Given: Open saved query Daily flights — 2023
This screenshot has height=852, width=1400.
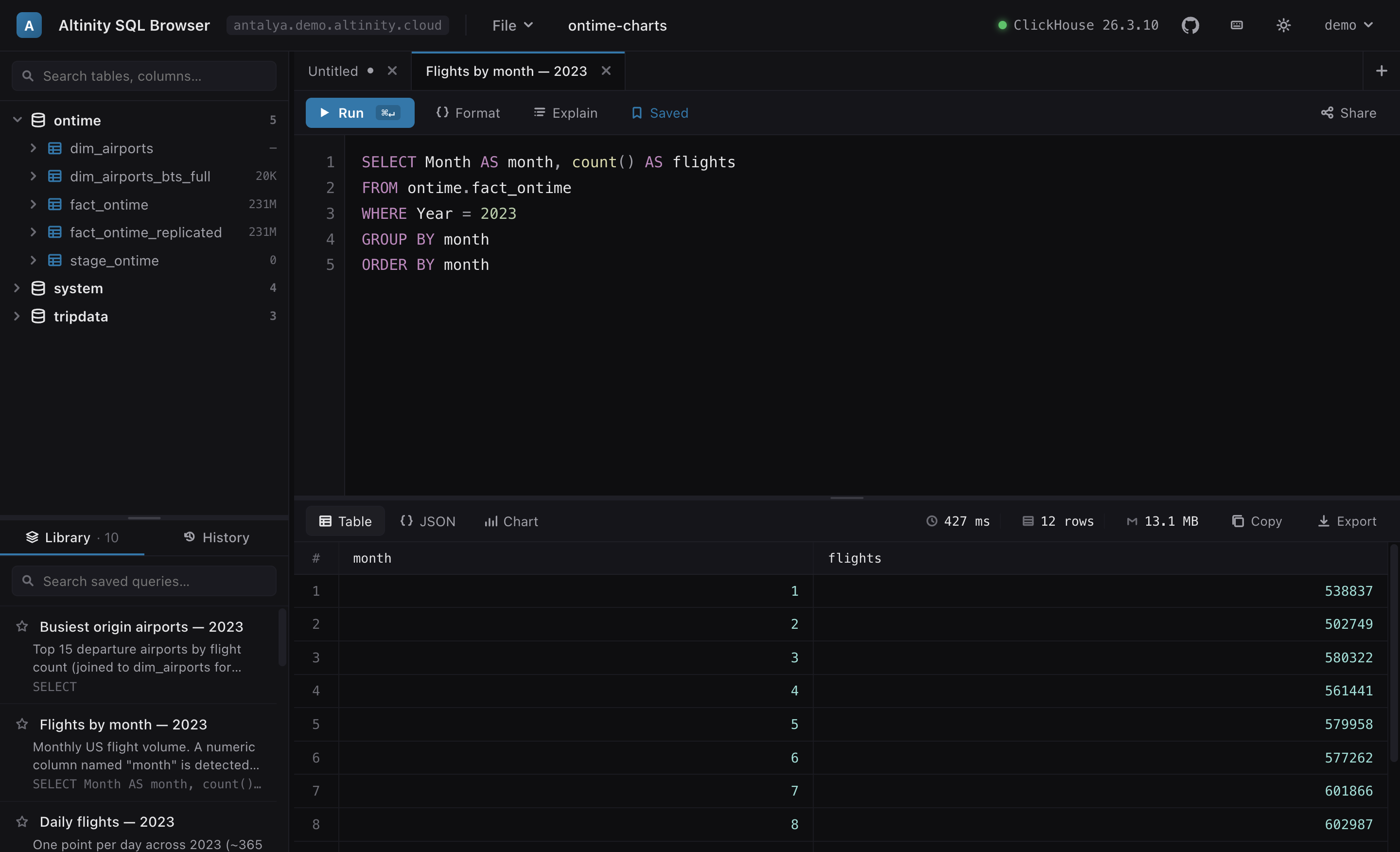Looking at the screenshot, I should pyautogui.click(x=107, y=821).
